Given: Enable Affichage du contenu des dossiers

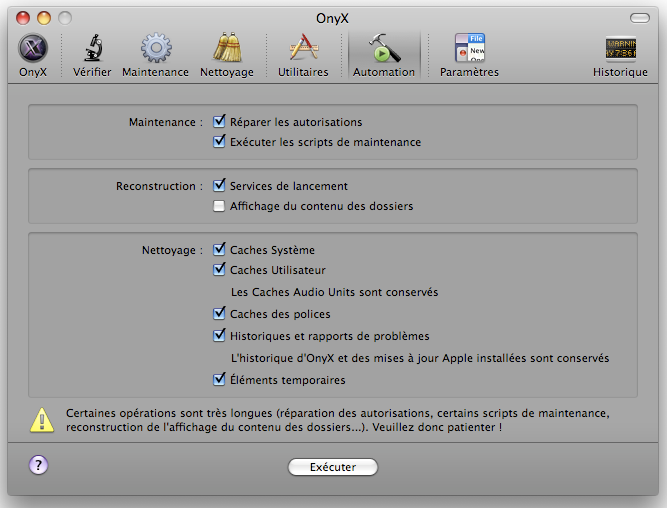Looking at the screenshot, I should tap(219, 206).
